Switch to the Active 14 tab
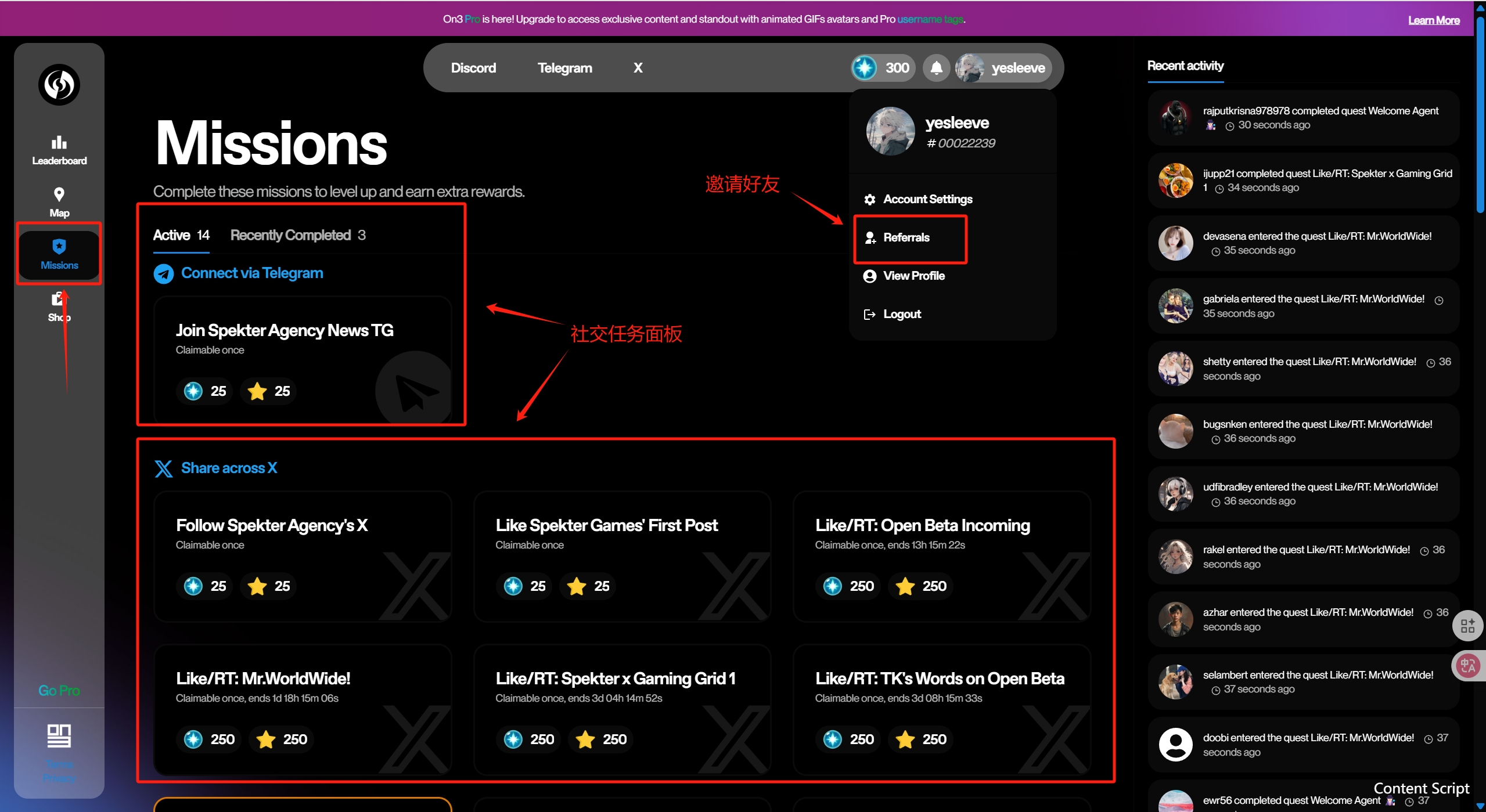The width and height of the screenshot is (1486, 812). (181, 236)
